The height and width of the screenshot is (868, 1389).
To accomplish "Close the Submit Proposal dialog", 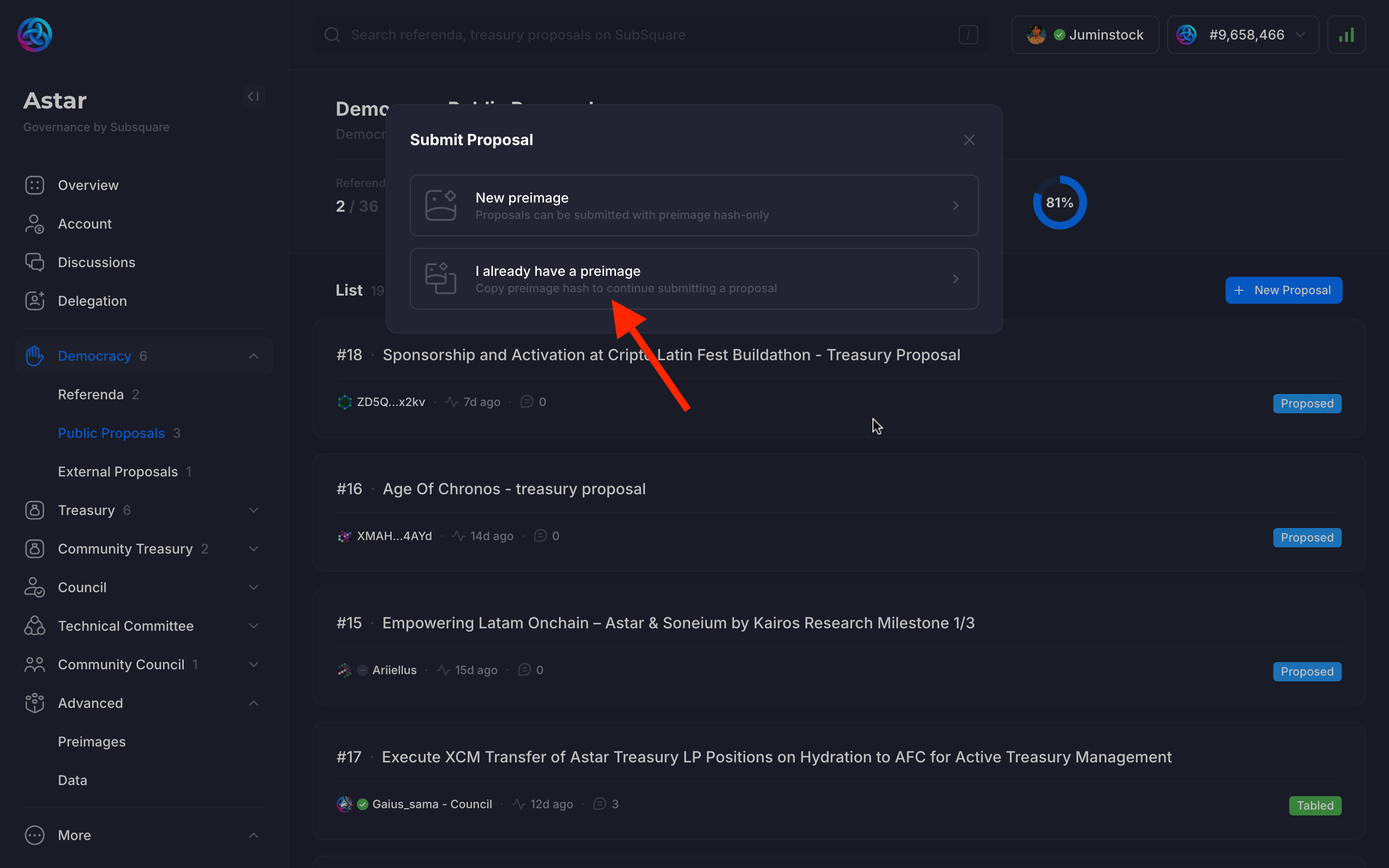I will [969, 140].
